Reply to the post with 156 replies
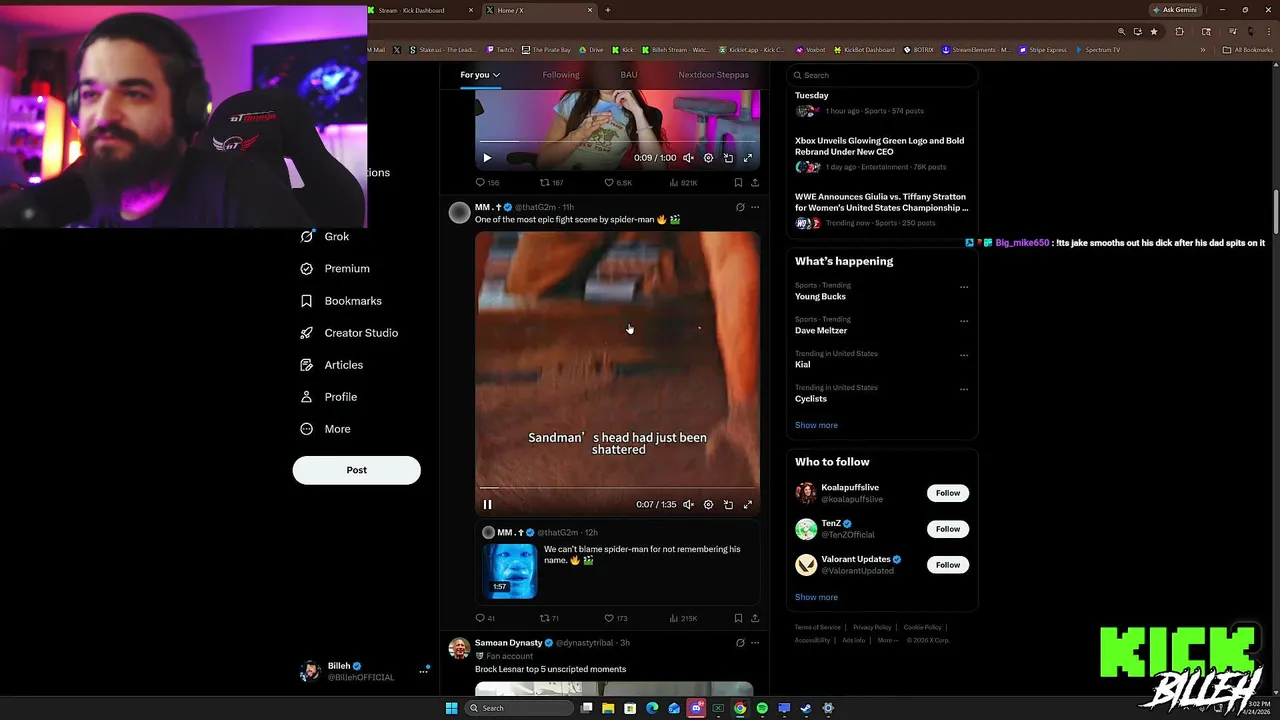Image resolution: width=1280 pixels, height=720 pixels. [487, 183]
